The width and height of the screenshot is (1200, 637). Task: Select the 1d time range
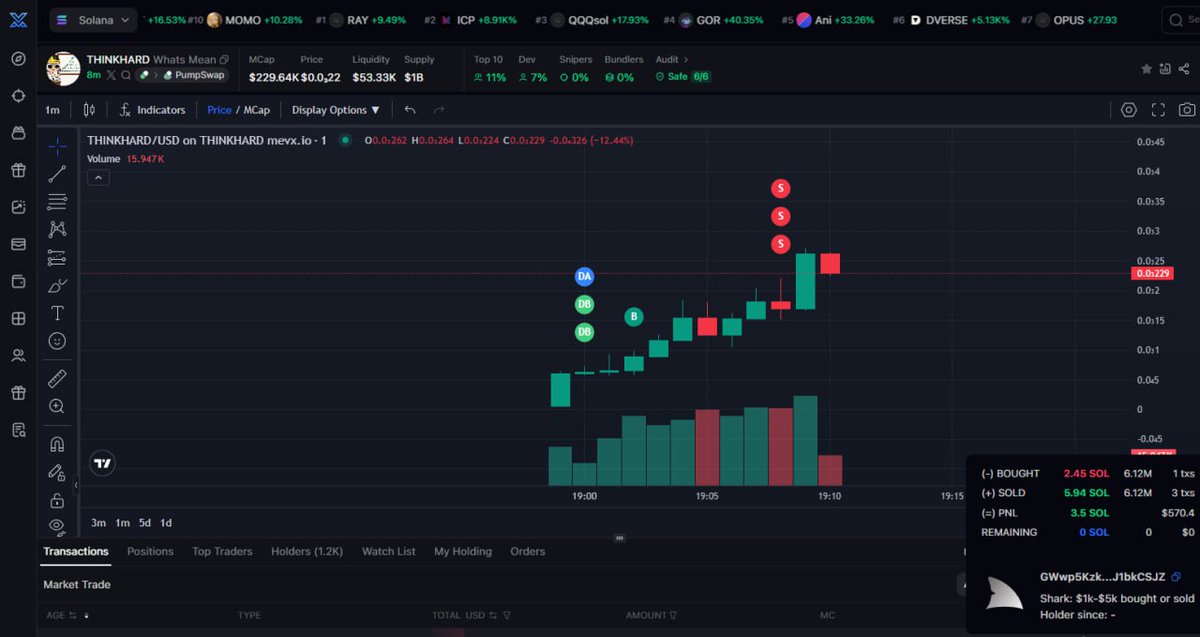tap(166, 523)
